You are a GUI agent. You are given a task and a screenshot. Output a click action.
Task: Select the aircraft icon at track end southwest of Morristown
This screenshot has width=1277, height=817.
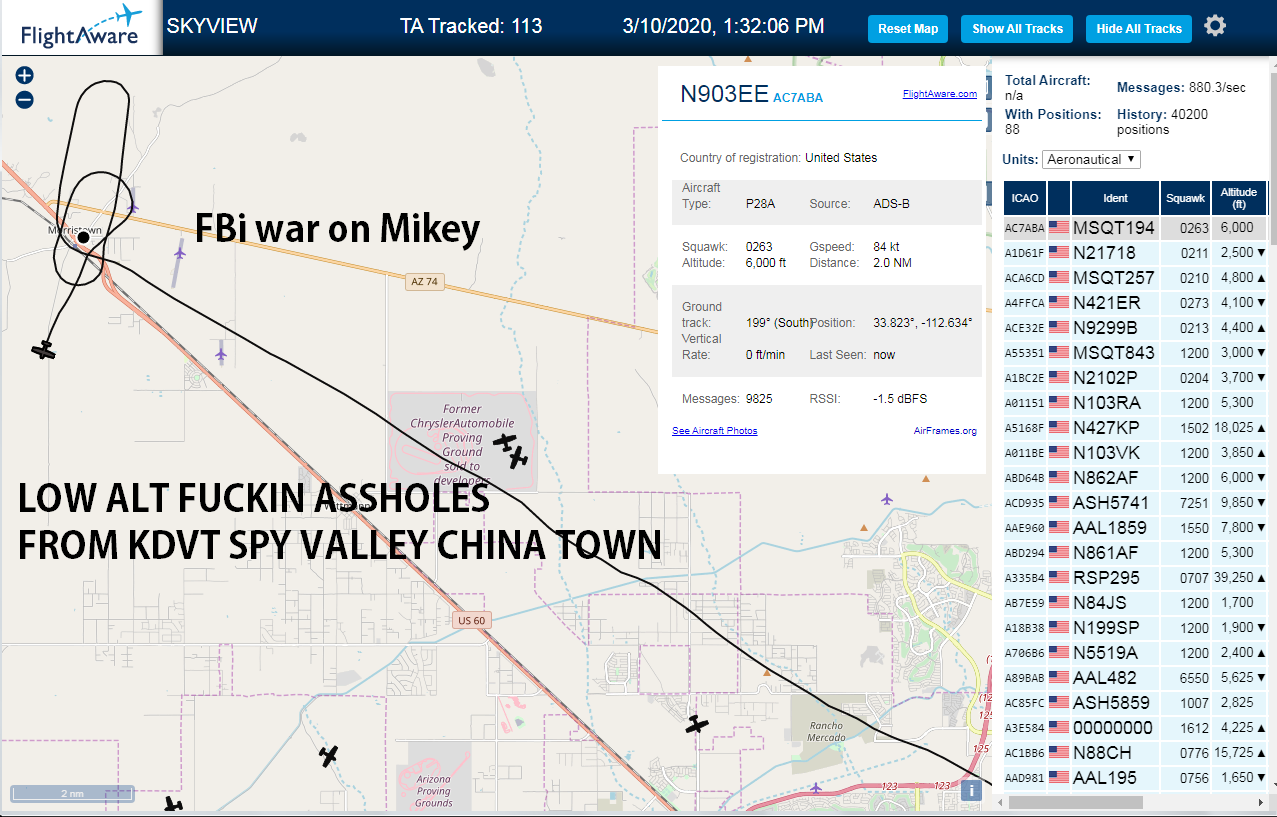[43, 350]
